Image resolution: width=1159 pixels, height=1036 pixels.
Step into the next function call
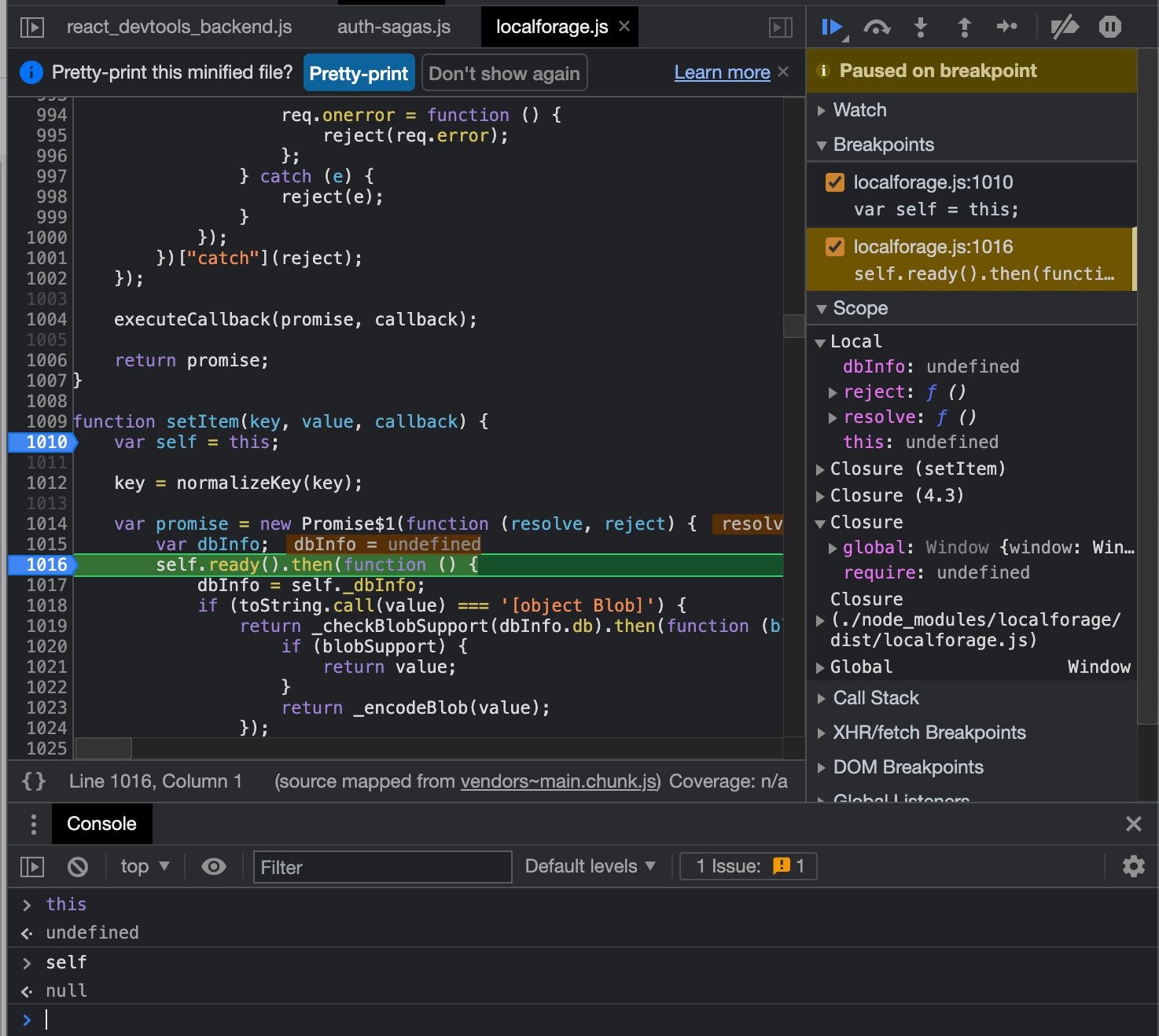[x=920, y=27]
